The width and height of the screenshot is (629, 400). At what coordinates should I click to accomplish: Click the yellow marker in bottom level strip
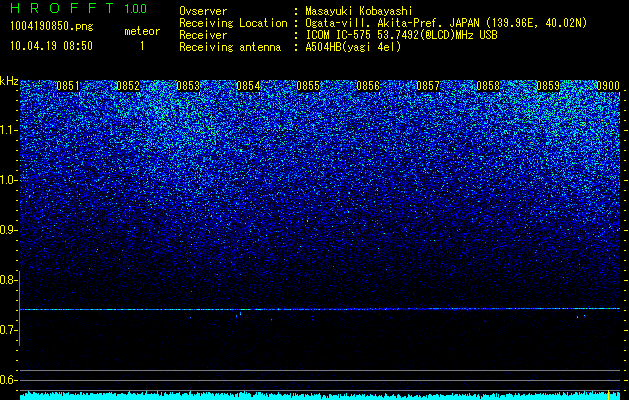point(609,395)
